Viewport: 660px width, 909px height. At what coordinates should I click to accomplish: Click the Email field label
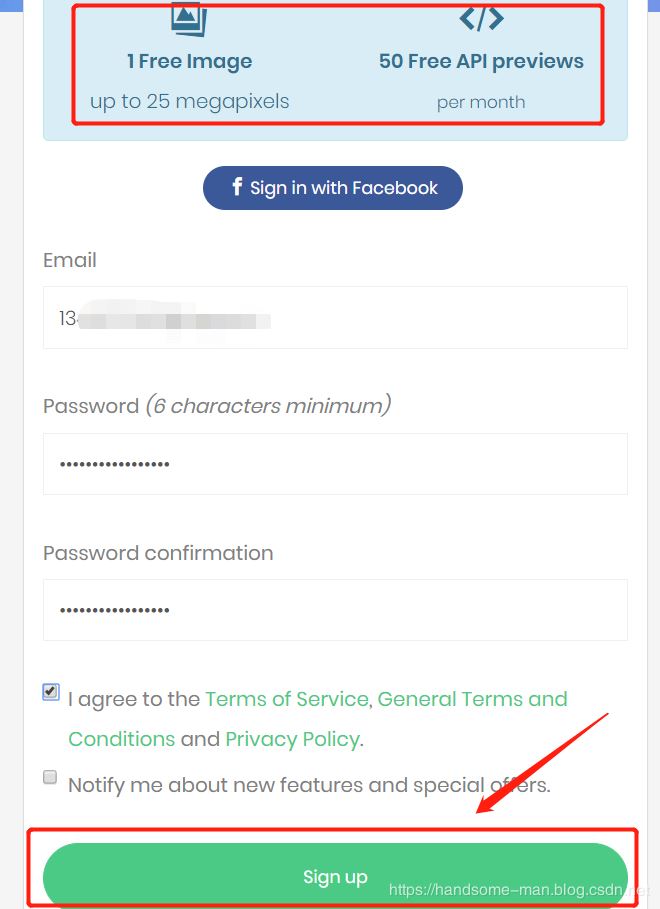click(70, 260)
